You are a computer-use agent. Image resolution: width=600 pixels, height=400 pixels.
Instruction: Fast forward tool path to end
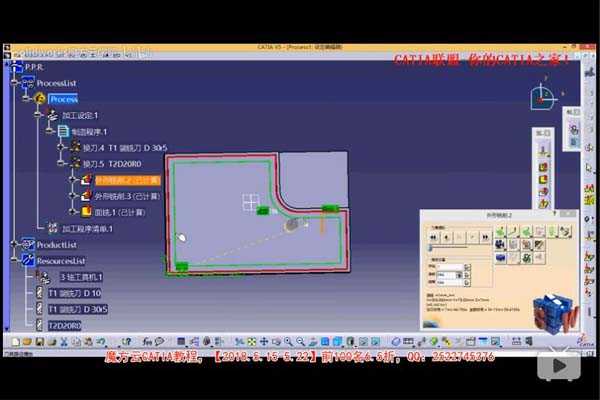coord(485,237)
